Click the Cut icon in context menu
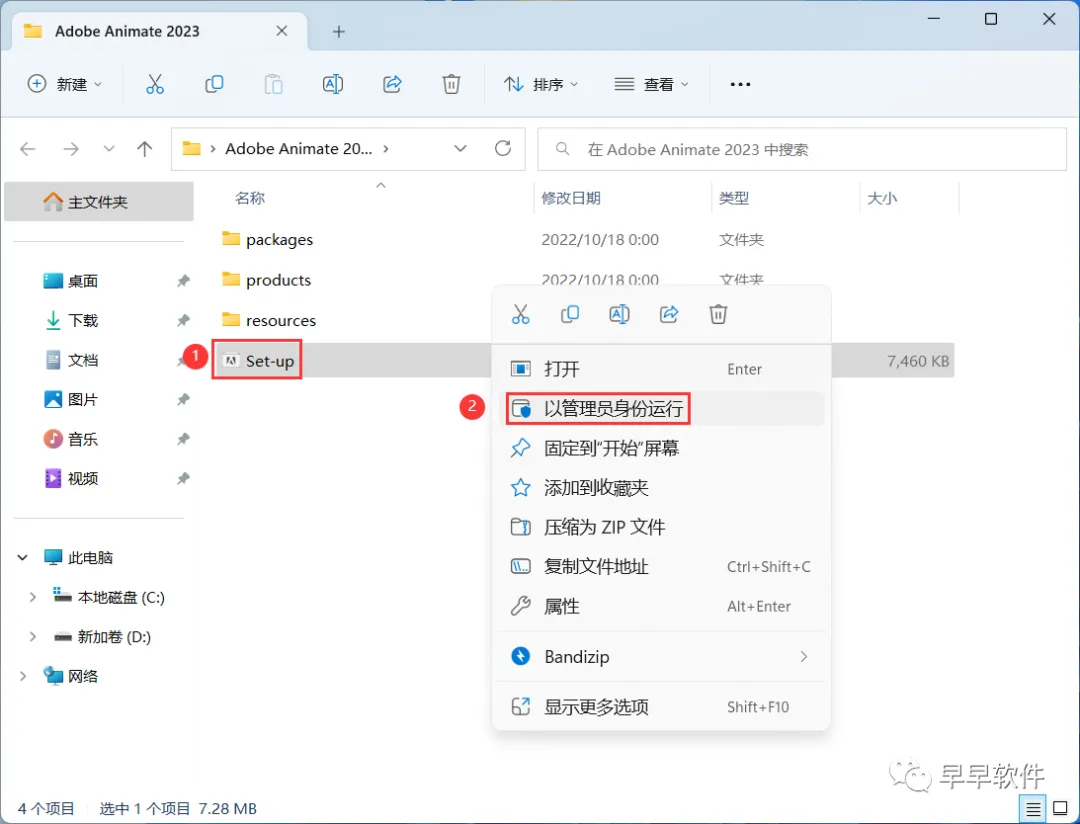Screen dimensions: 1080x824 tap(521, 314)
